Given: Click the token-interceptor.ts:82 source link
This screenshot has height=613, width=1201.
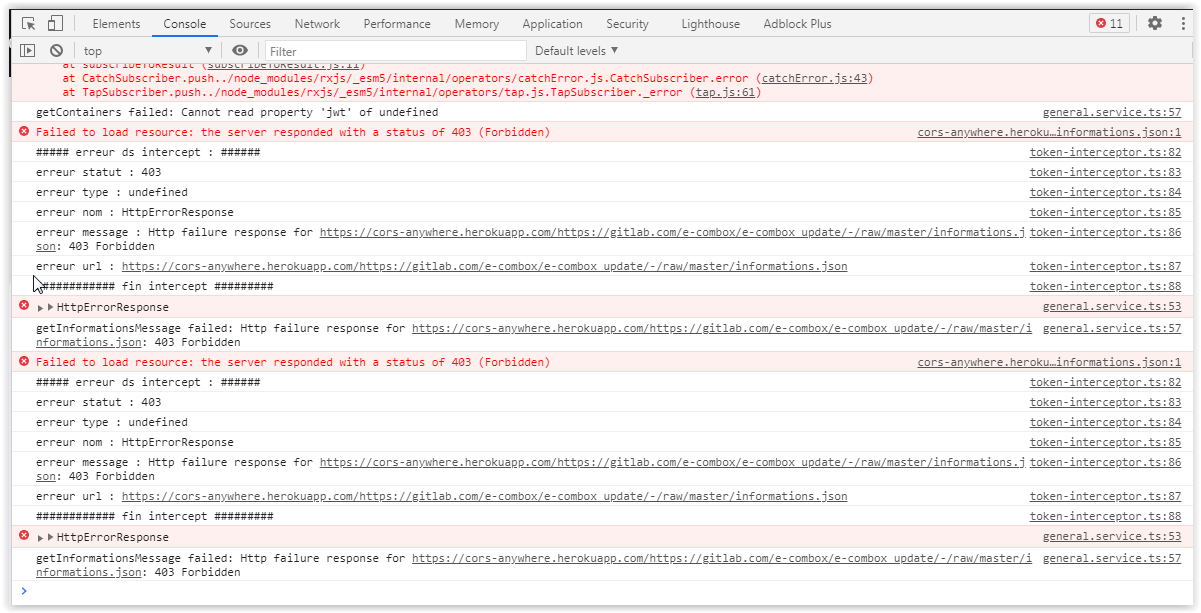Looking at the screenshot, I should [1105, 152].
